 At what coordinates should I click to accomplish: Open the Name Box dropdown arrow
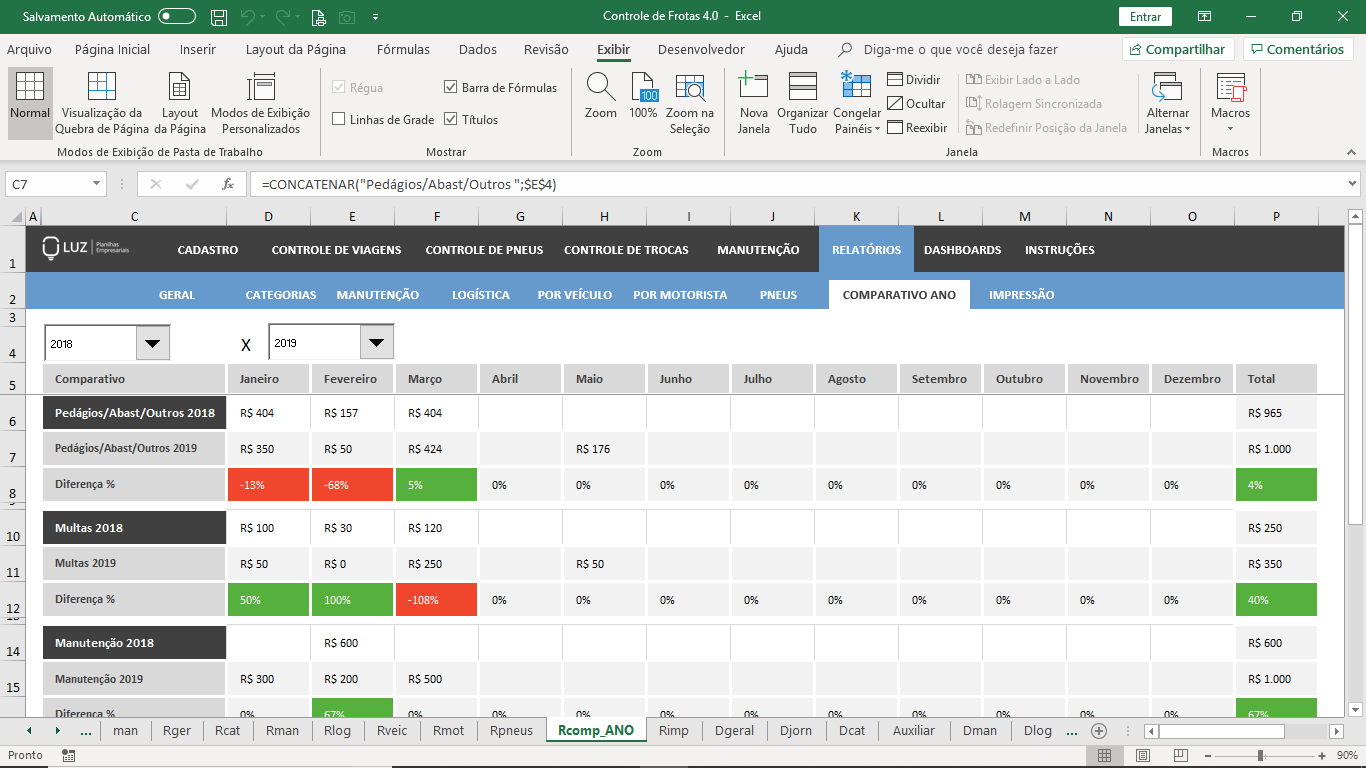click(x=96, y=184)
